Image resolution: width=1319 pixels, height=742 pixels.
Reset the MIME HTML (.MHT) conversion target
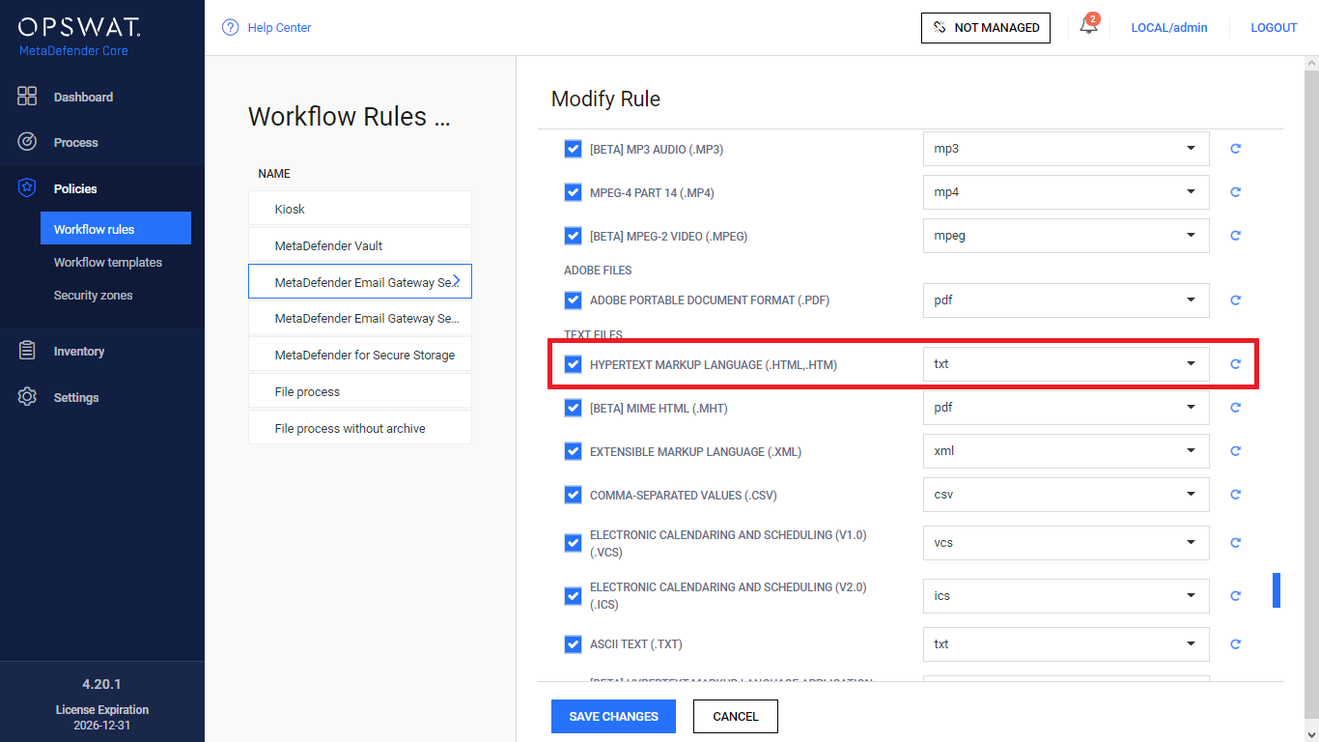click(x=1235, y=408)
